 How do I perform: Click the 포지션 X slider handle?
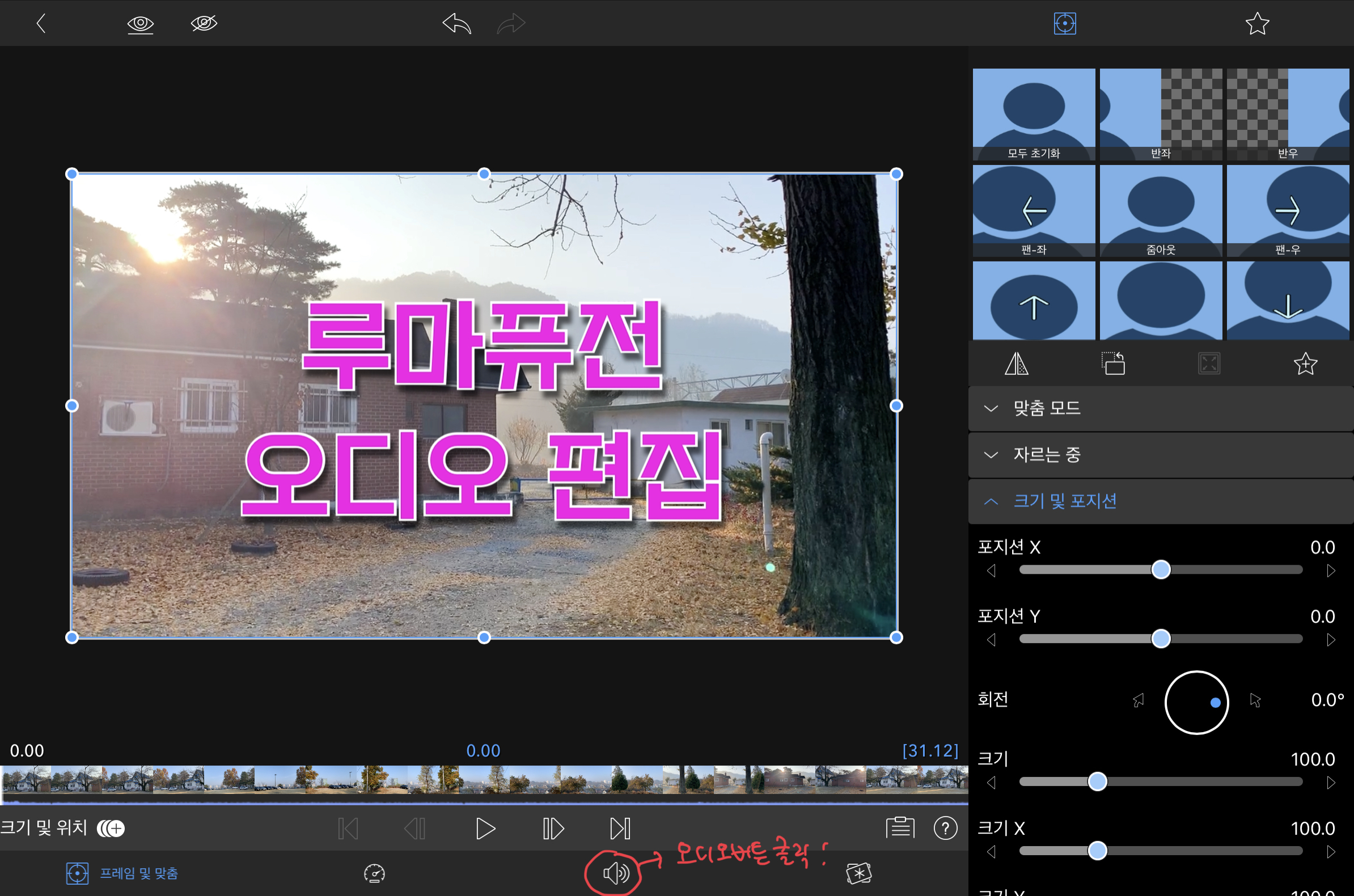[1160, 570]
